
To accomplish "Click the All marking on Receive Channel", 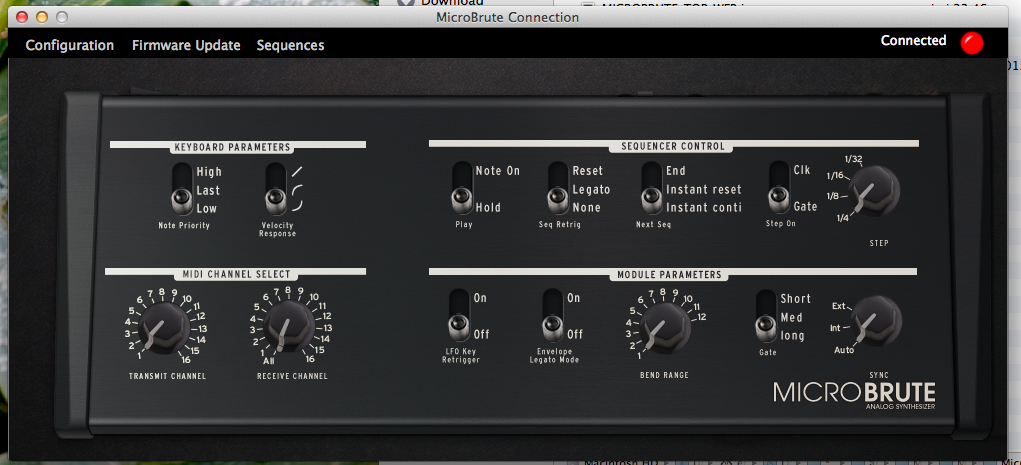I will coord(269,360).
